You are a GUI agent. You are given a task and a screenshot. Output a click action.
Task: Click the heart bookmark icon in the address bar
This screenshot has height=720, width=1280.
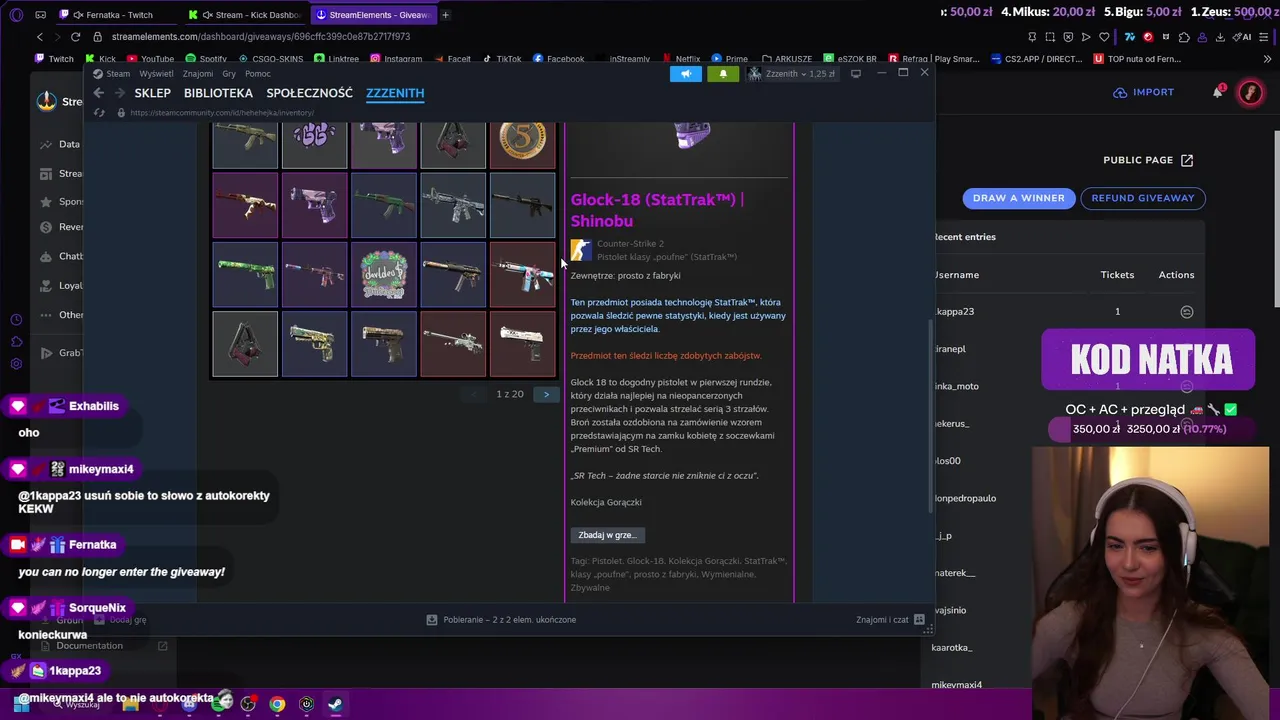coord(1104,37)
